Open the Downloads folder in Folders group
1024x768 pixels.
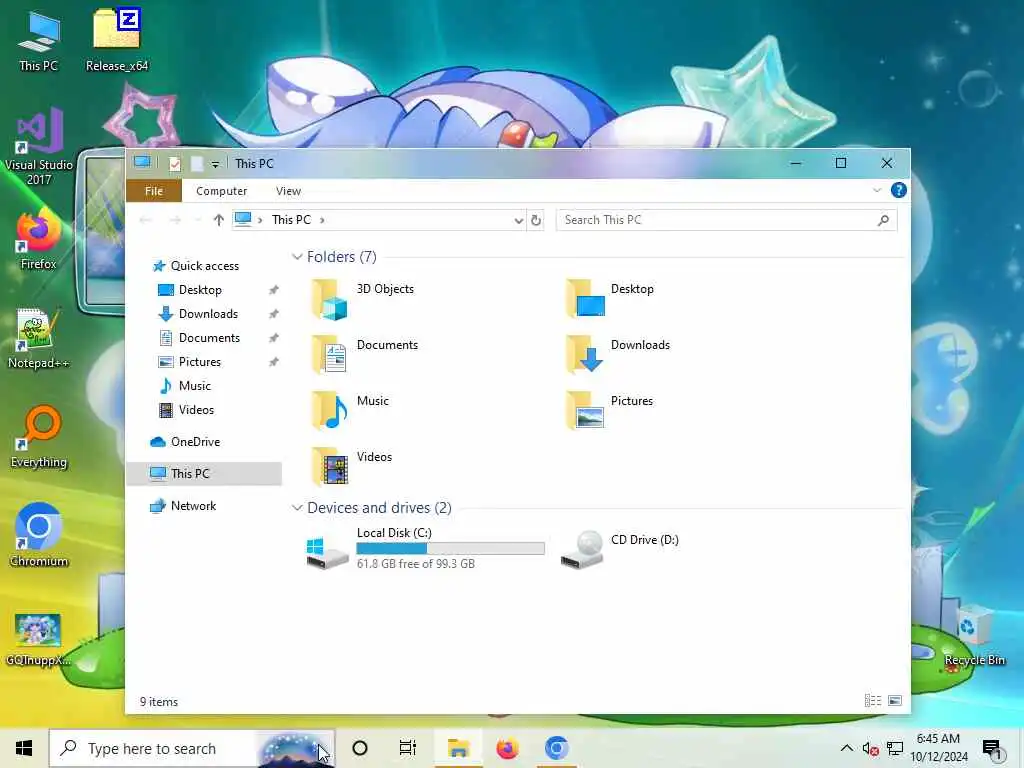[x=618, y=355]
